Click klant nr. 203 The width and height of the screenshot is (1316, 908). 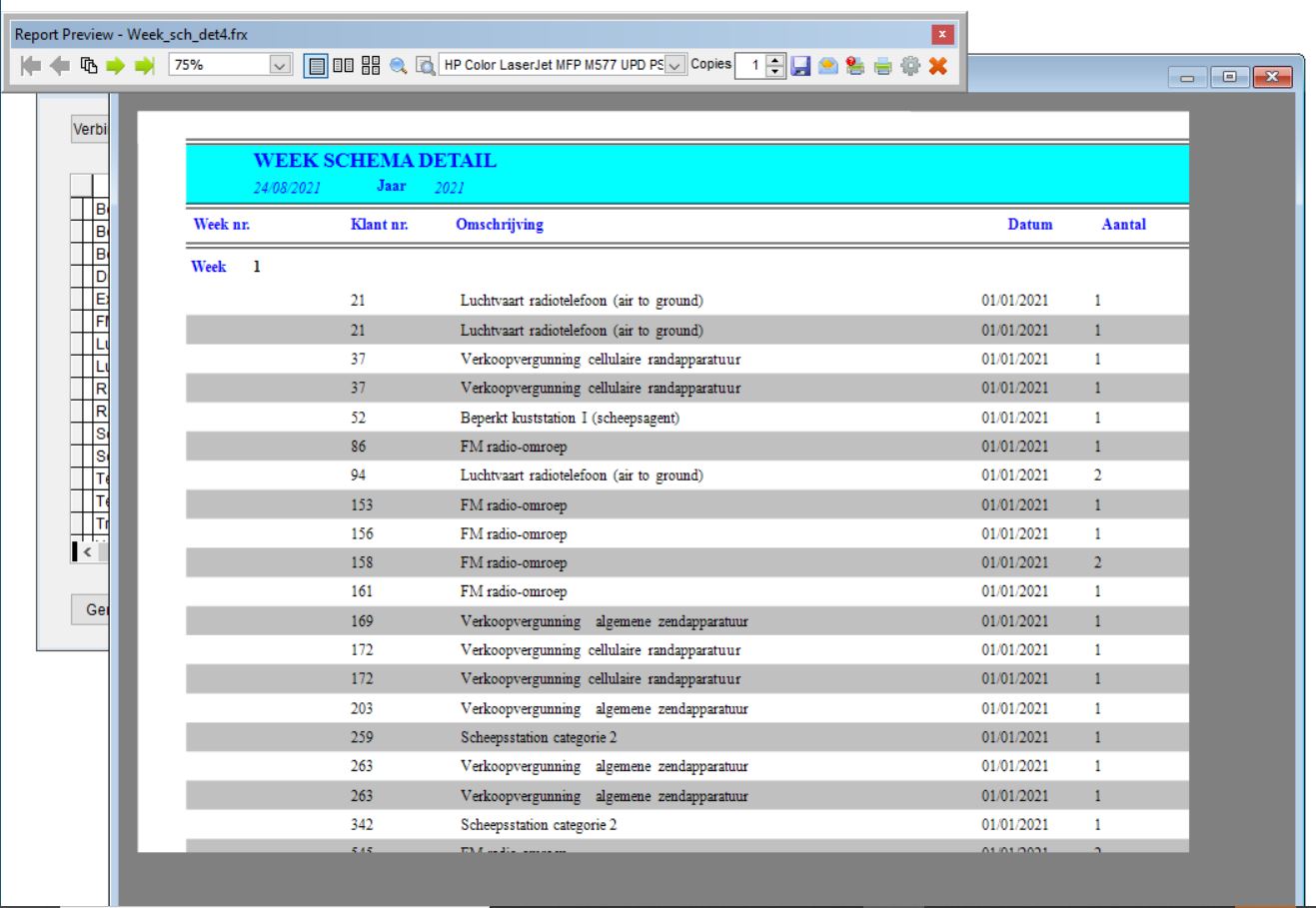(x=362, y=708)
